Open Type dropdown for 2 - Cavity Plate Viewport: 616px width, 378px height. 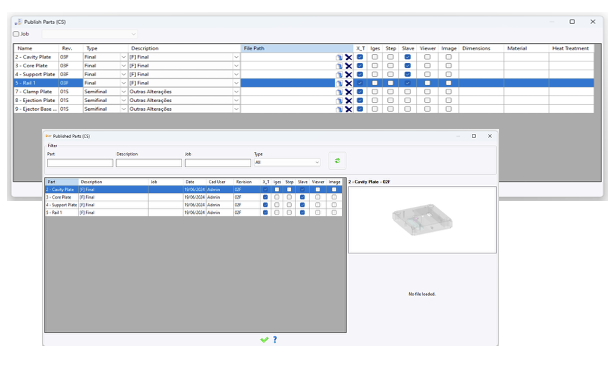pyautogui.click(x=123, y=57)
